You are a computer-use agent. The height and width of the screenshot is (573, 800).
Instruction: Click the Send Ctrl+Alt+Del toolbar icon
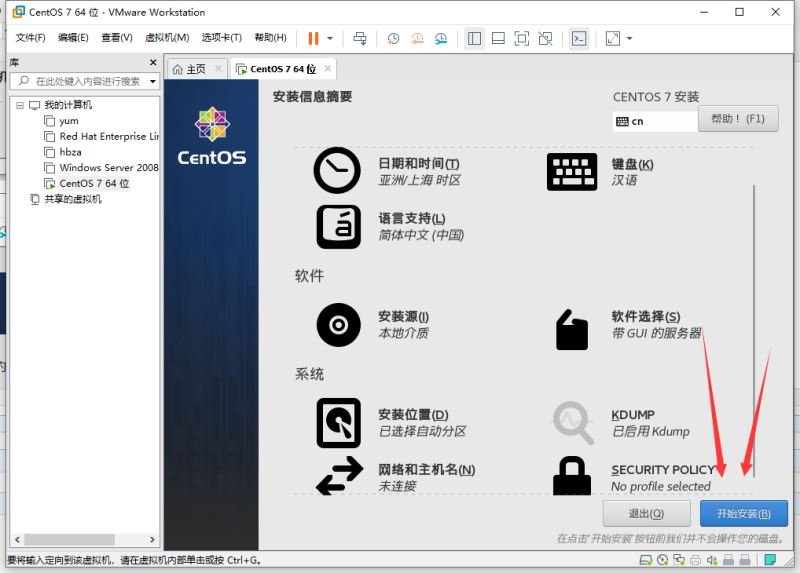pyautogui.click(x=360, y=38)
